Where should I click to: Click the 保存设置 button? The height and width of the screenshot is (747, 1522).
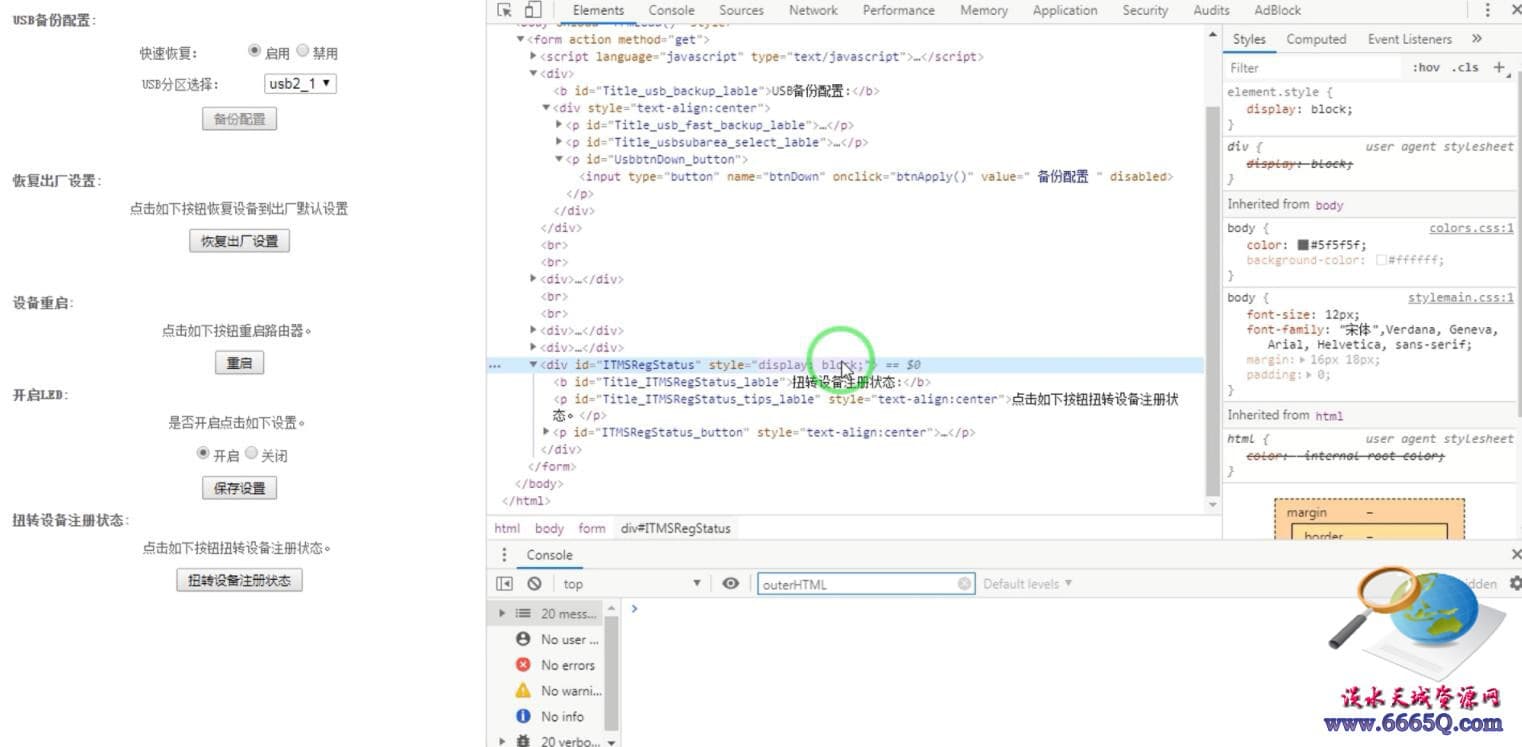click(239, 488)
